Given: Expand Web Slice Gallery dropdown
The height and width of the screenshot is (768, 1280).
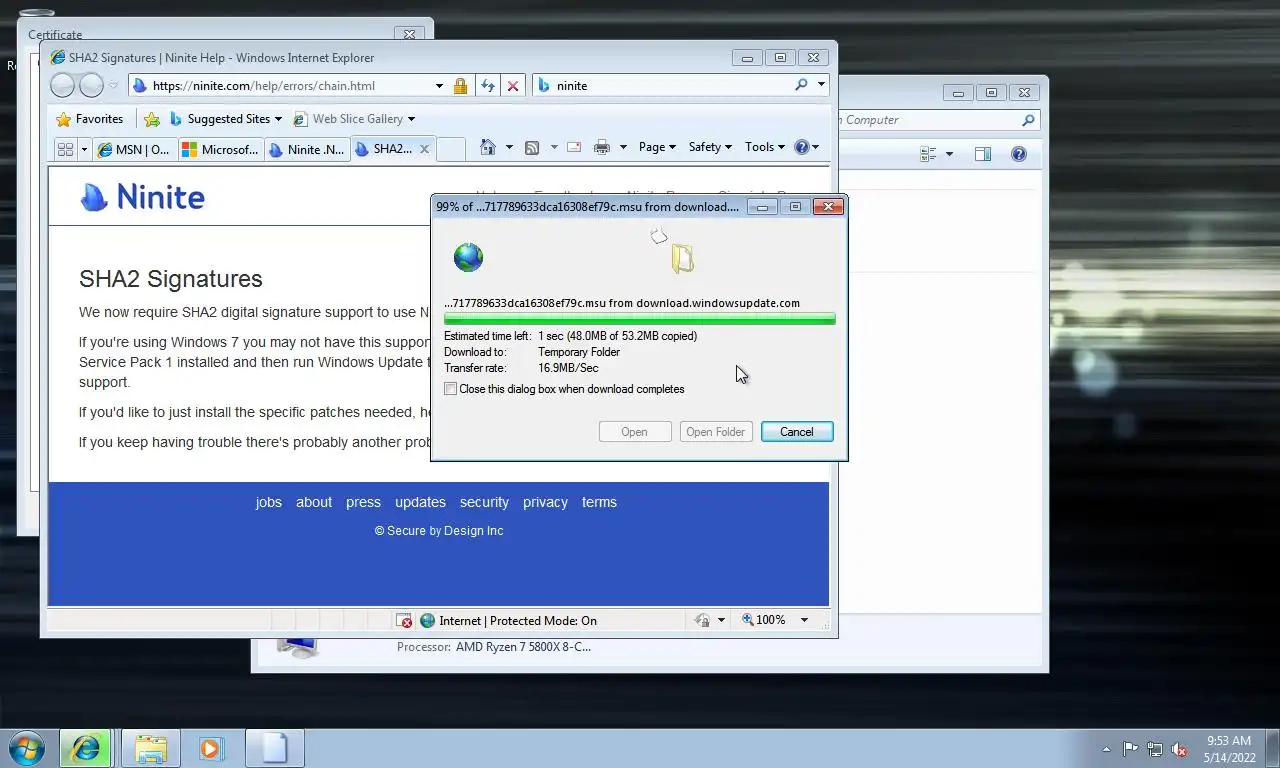Looking at the screenshot, I should [x=411, y=119].
